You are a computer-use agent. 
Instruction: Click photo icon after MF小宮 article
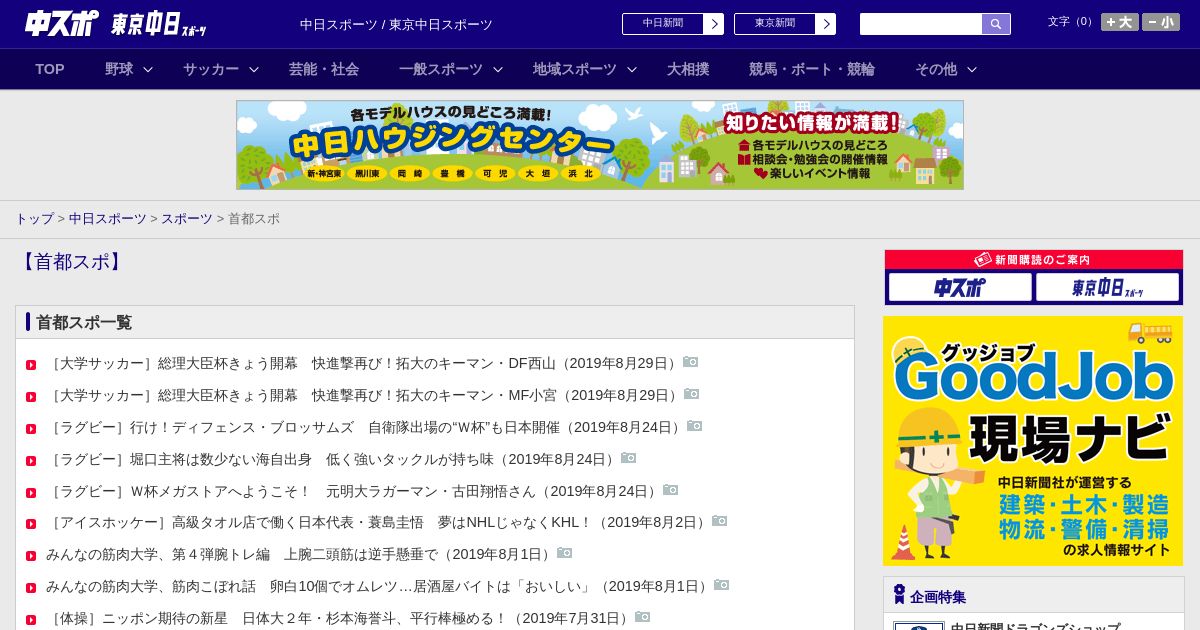pos(692,394)
